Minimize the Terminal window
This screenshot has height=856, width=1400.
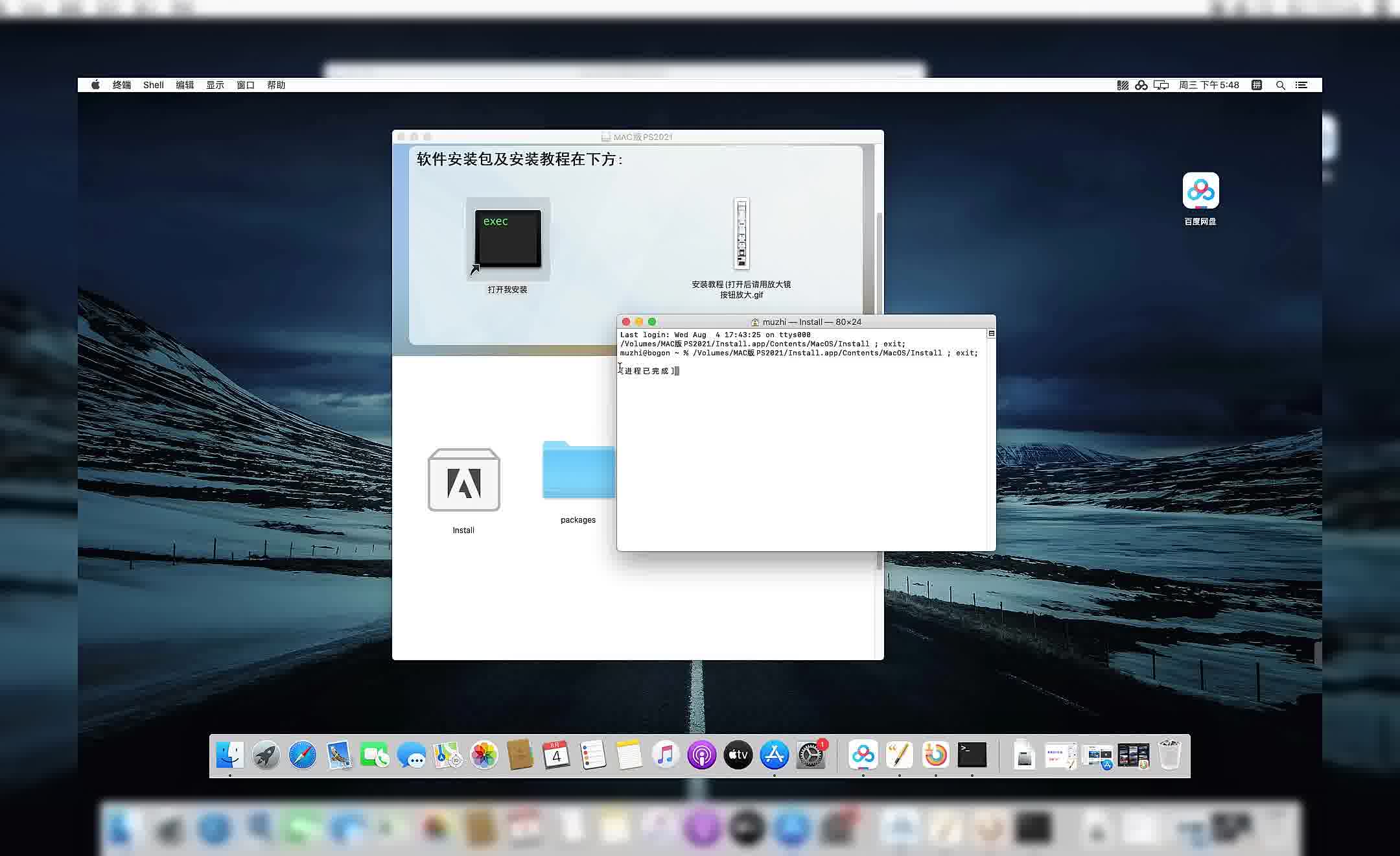[639, 322]
